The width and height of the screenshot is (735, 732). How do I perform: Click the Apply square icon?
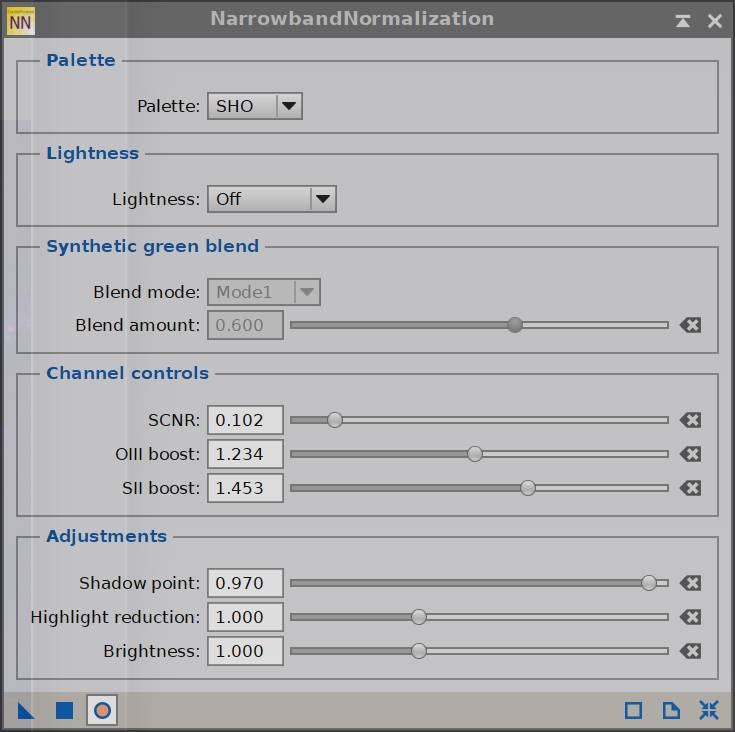pos(64,710)
